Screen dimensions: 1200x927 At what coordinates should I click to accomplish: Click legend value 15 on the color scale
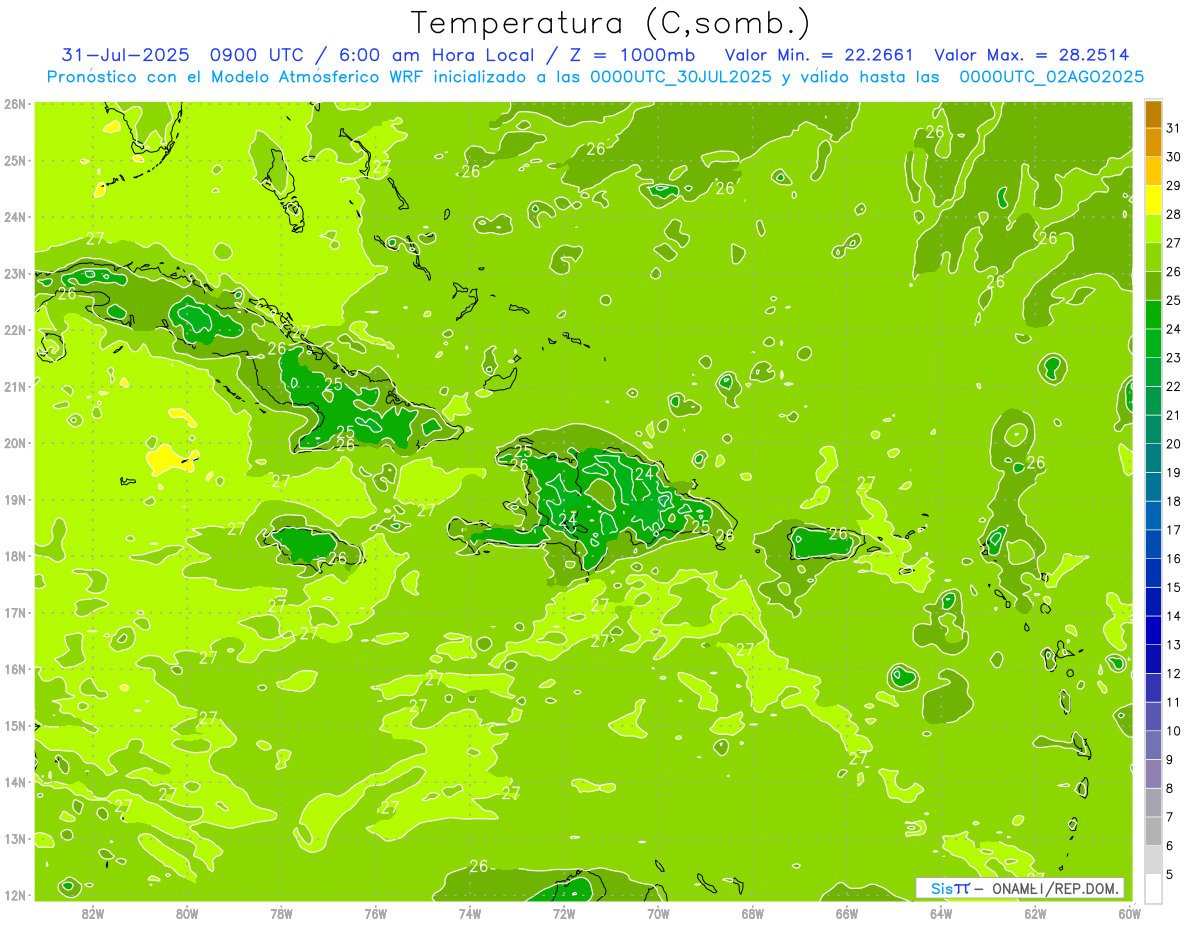(x=1173, y=587)
